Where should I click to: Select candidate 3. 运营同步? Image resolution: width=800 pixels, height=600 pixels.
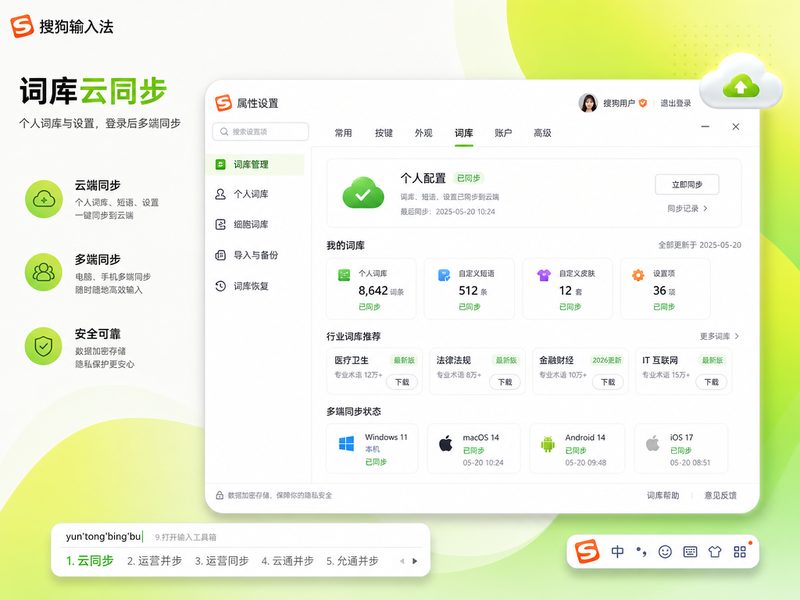tap(221, 561)
